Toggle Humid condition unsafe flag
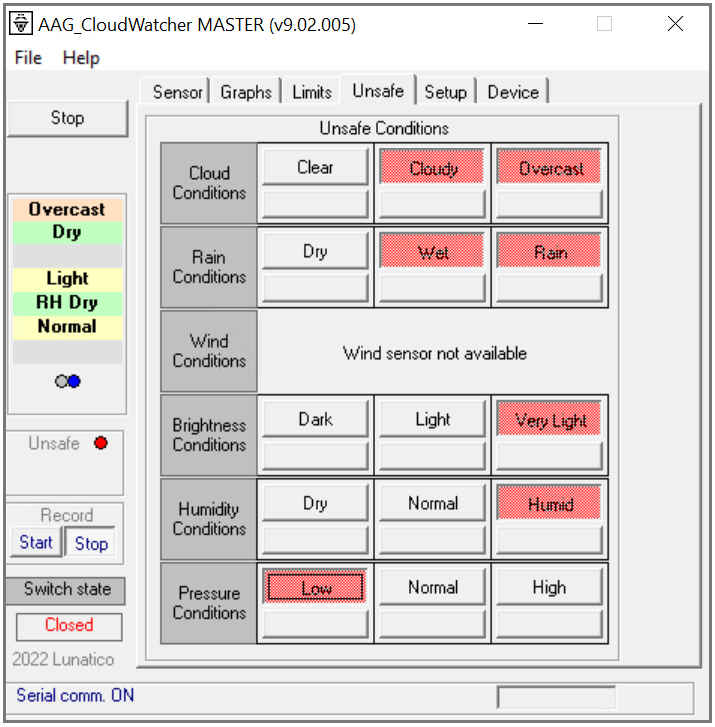Viewport: 715px width, 727px height. (550, 504)
